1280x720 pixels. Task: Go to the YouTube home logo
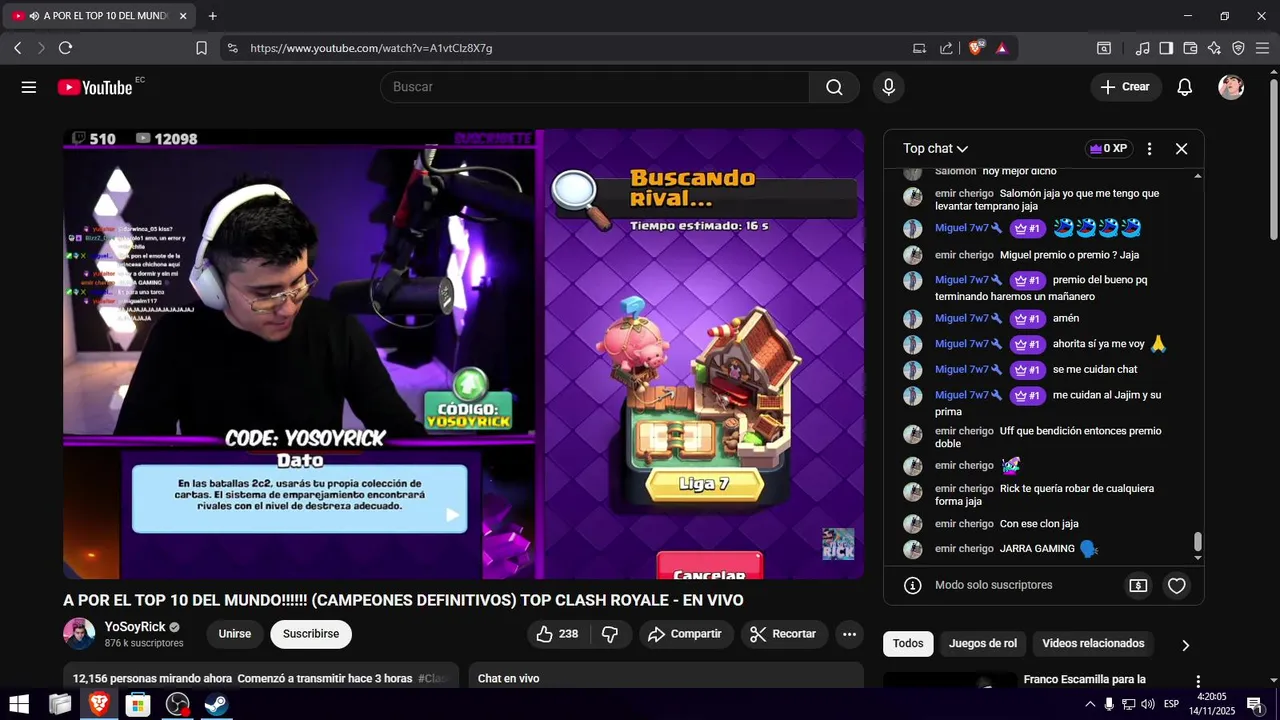click(x=95, y=87)
